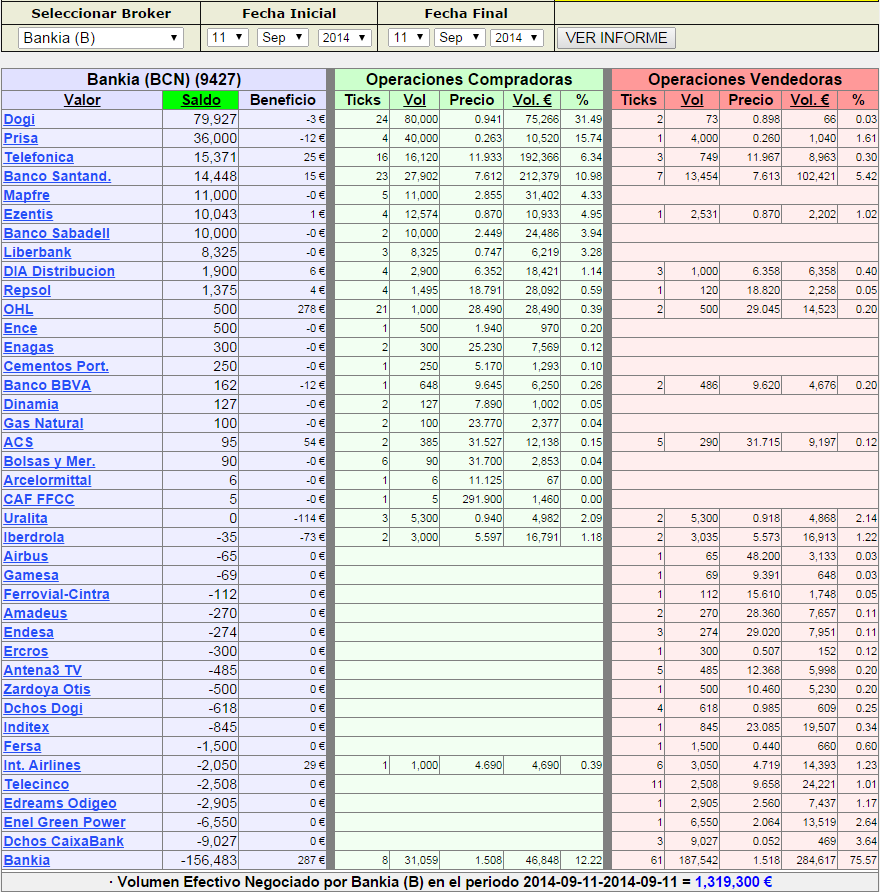Click the VER INFORME button

click(616, 38)
